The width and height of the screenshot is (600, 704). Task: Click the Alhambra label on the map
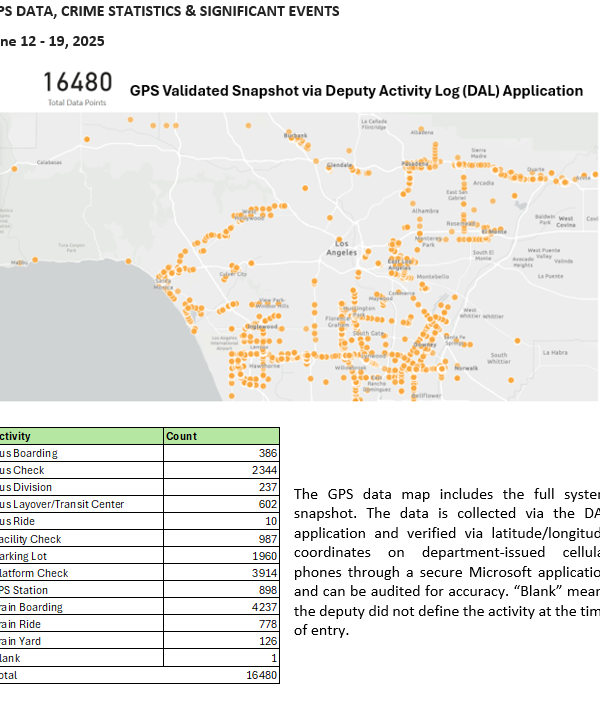[x=424, y=211]
